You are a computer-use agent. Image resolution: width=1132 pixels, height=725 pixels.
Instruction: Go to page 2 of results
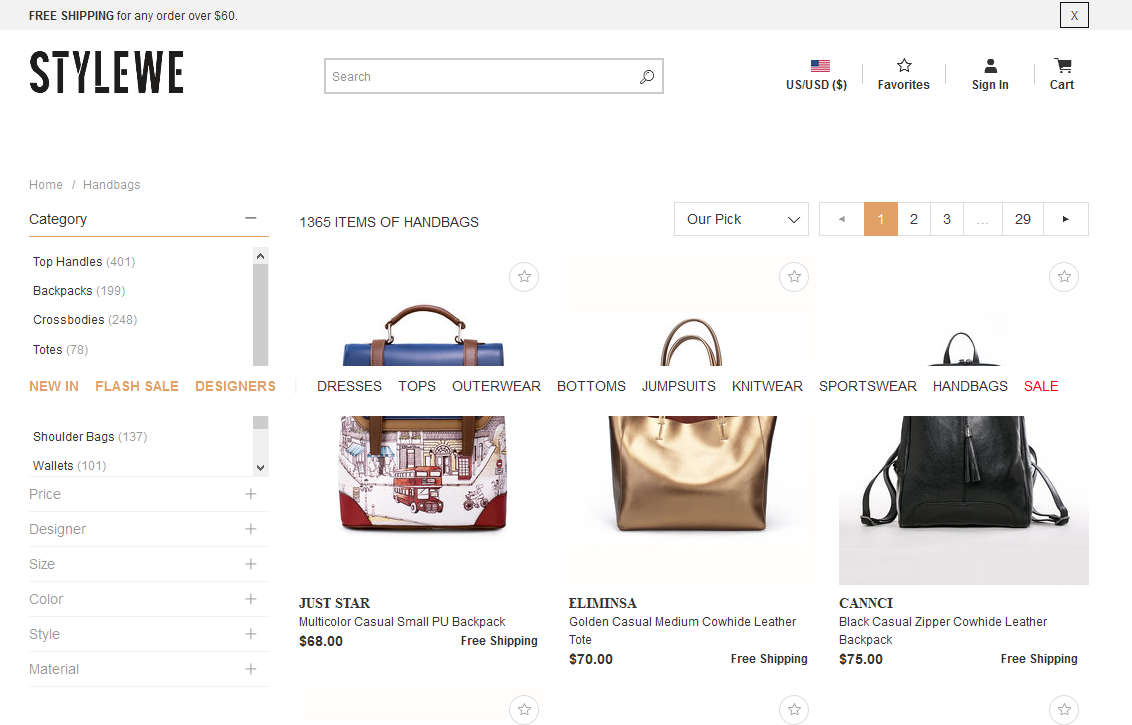[913, 219]
